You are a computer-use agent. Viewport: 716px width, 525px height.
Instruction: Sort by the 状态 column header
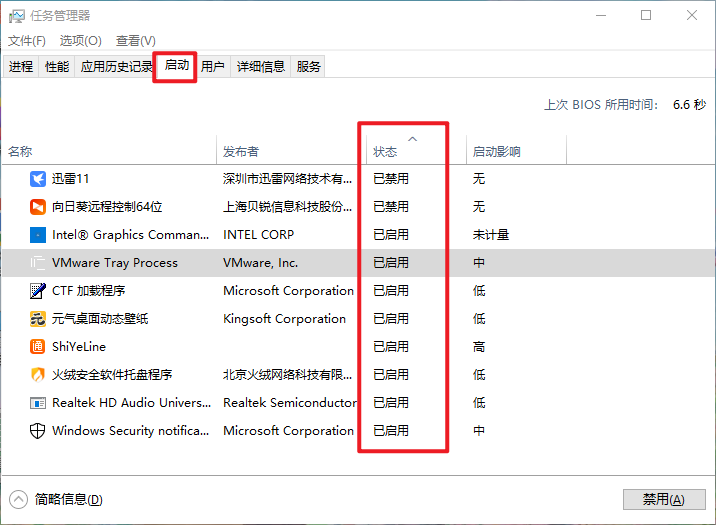pos(416,150)
